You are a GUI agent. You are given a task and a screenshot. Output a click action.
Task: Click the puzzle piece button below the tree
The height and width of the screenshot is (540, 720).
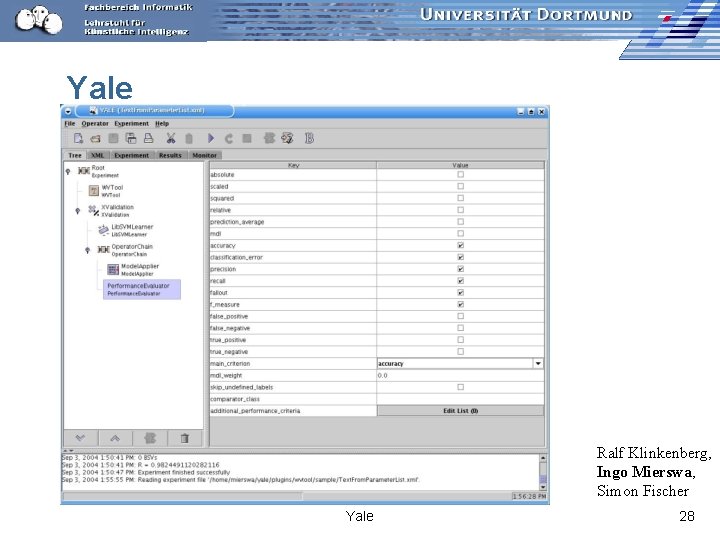150,438
